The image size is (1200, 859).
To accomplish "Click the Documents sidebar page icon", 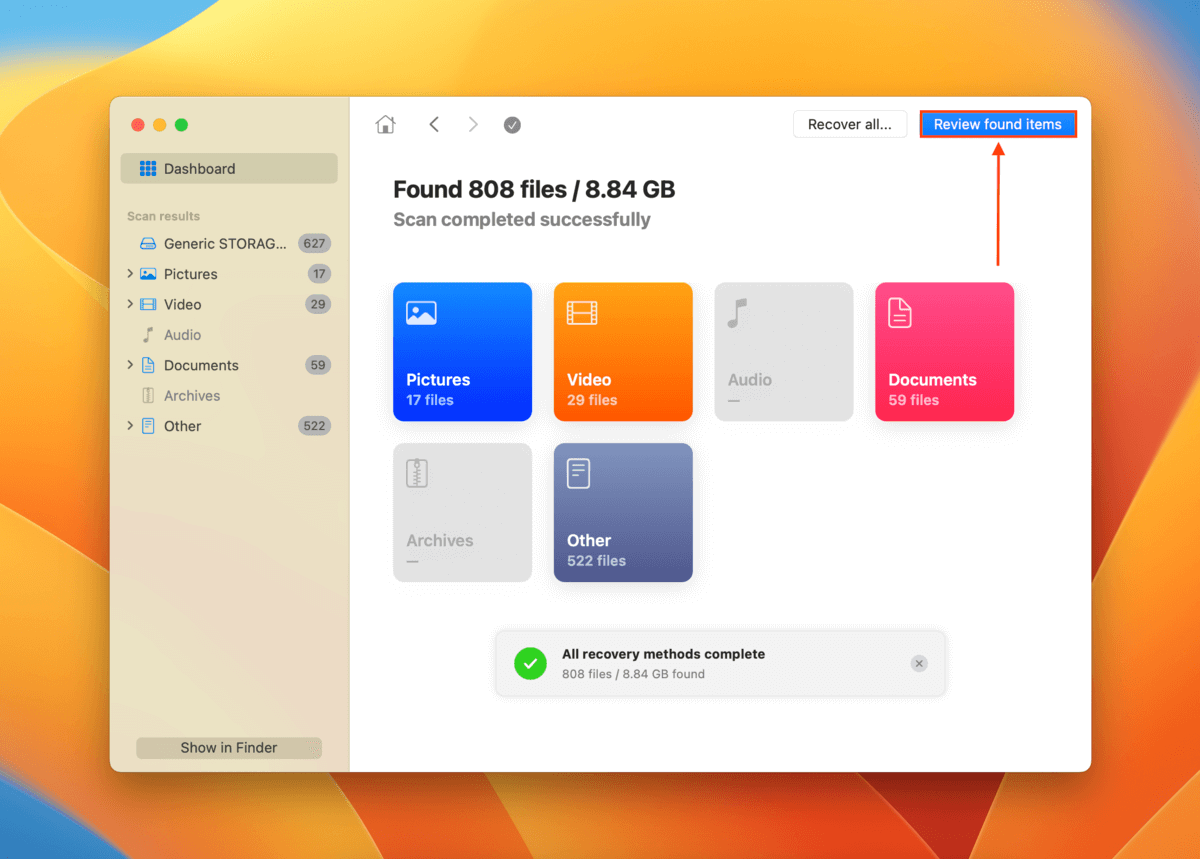I will 148,365.
